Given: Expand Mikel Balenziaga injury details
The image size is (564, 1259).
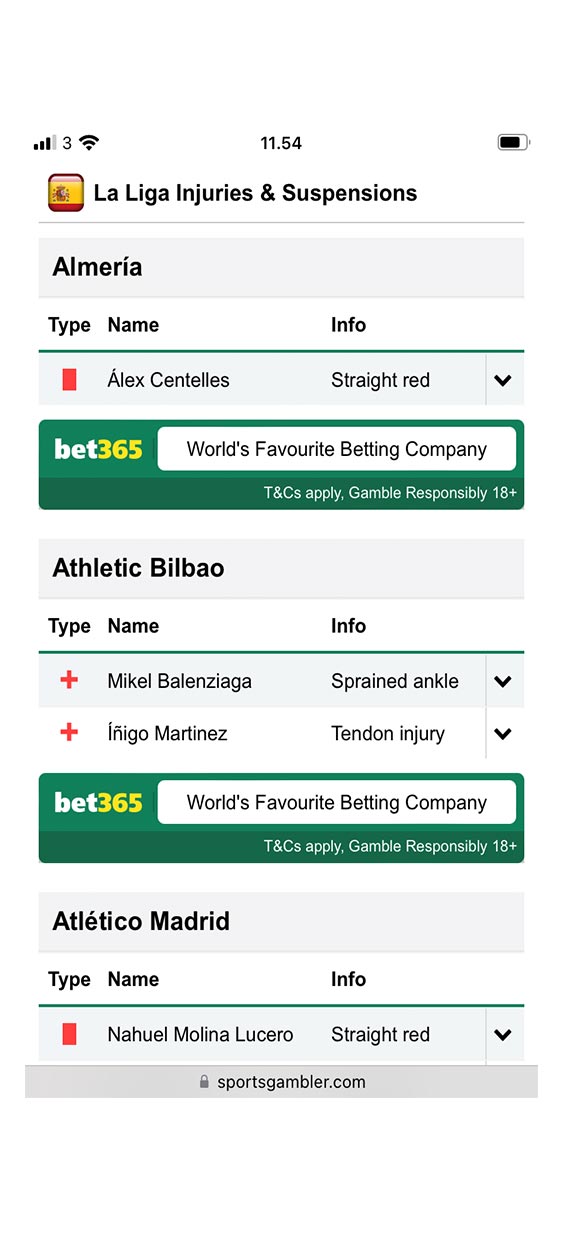Looking at the screenshot, I should [503, 681].
